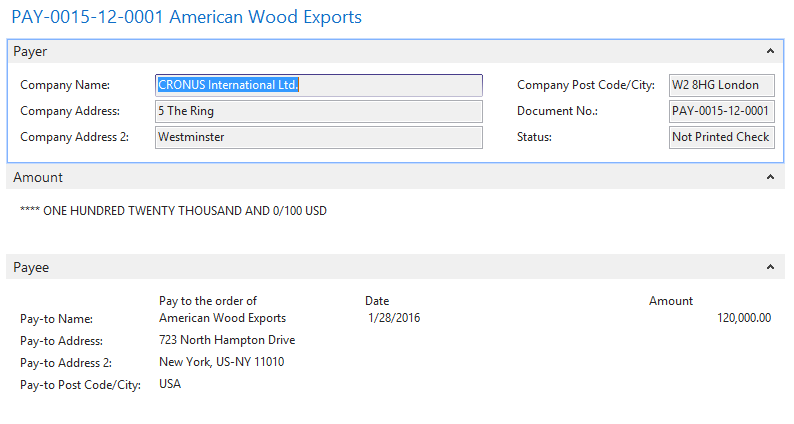This screenshot has width=794, height=424.
Task: Collapse the Payer section using its chevron
Action: pyautogui.click(x=770, y=51)
